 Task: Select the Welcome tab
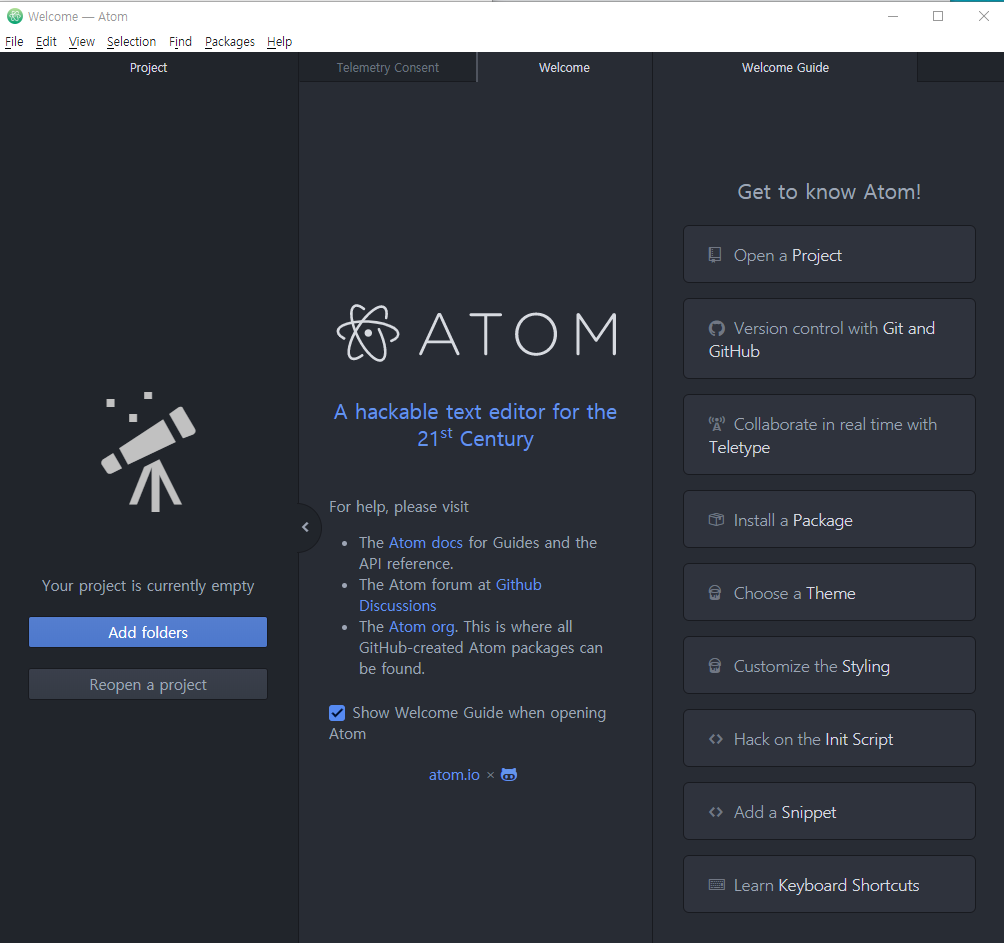[564, 67]
